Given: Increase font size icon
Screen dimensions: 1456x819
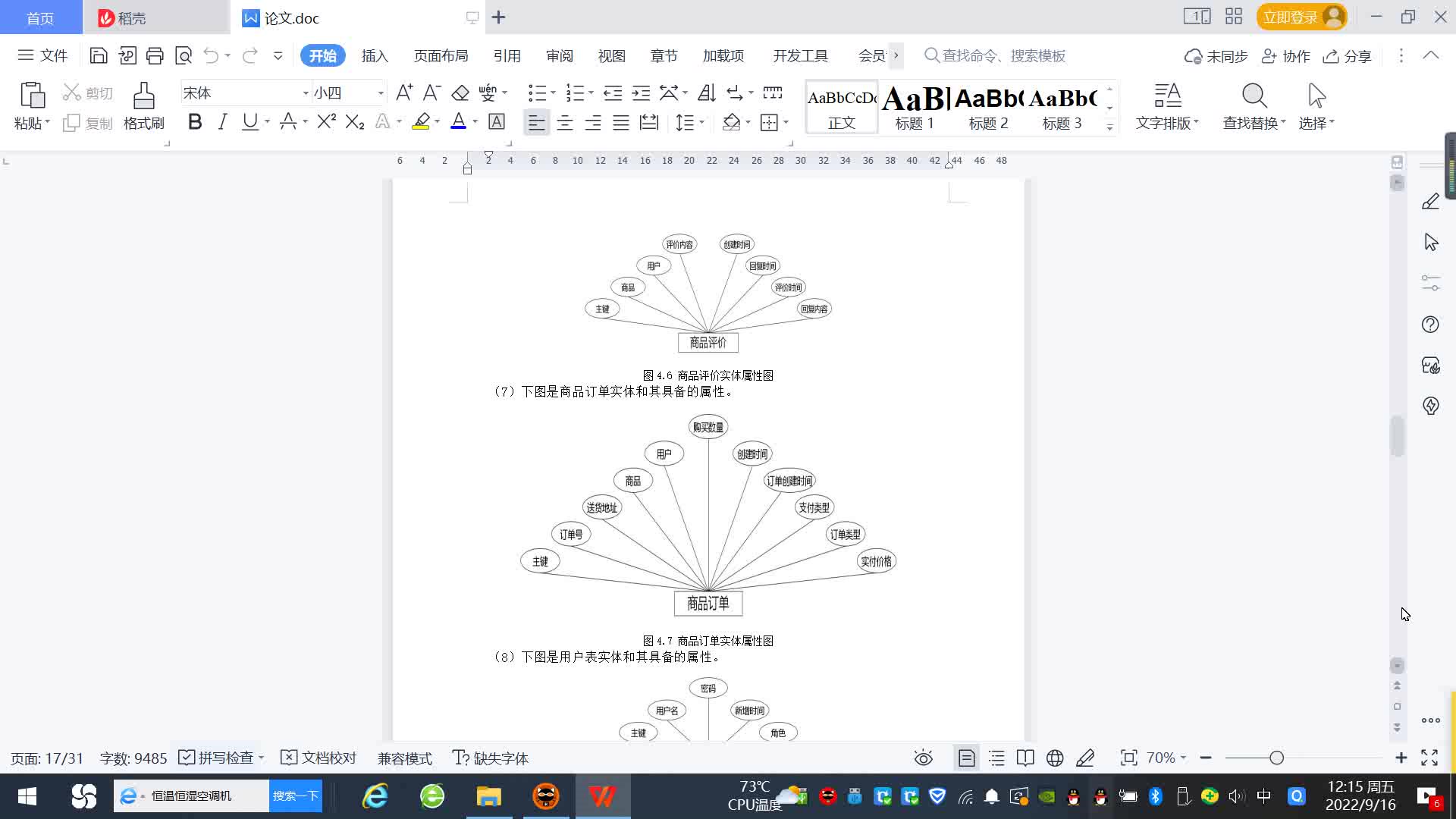Looking at the screenshot, I should [x=404, y=93].
